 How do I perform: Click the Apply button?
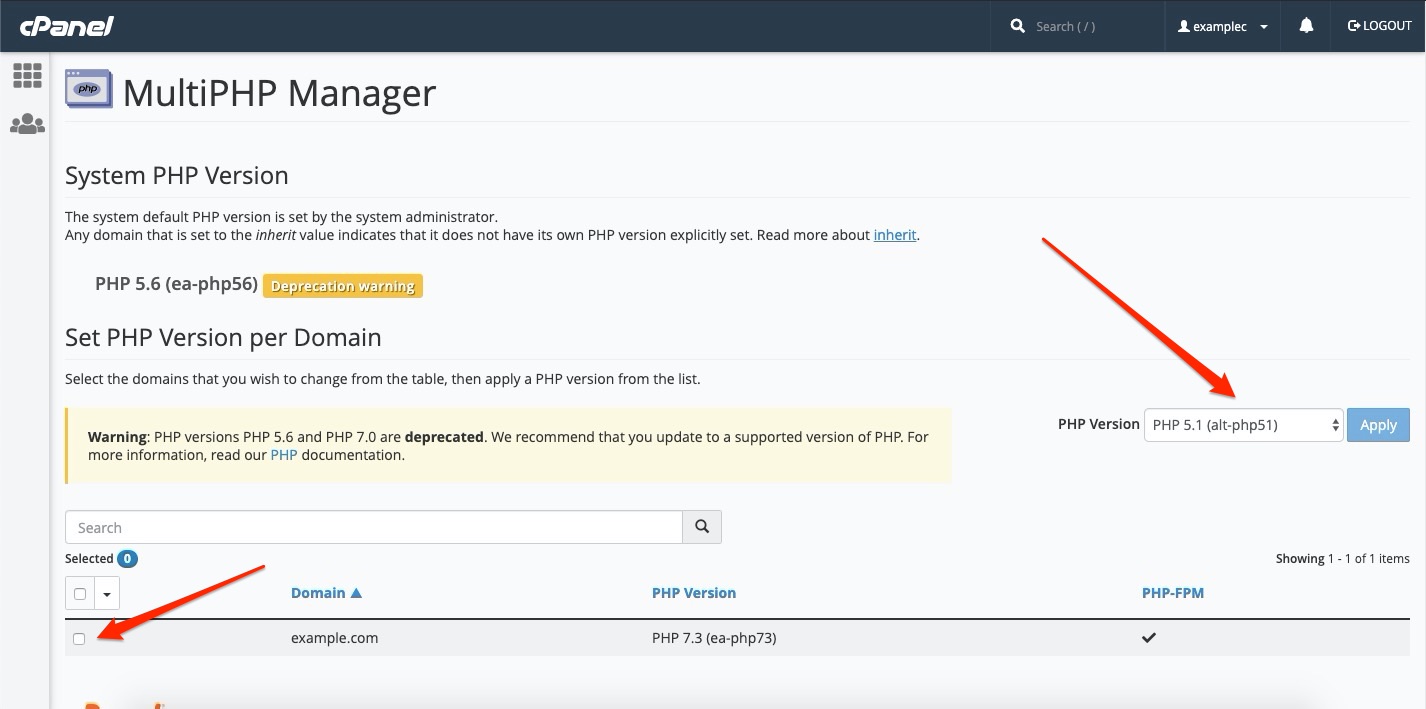click(1378, 425)
